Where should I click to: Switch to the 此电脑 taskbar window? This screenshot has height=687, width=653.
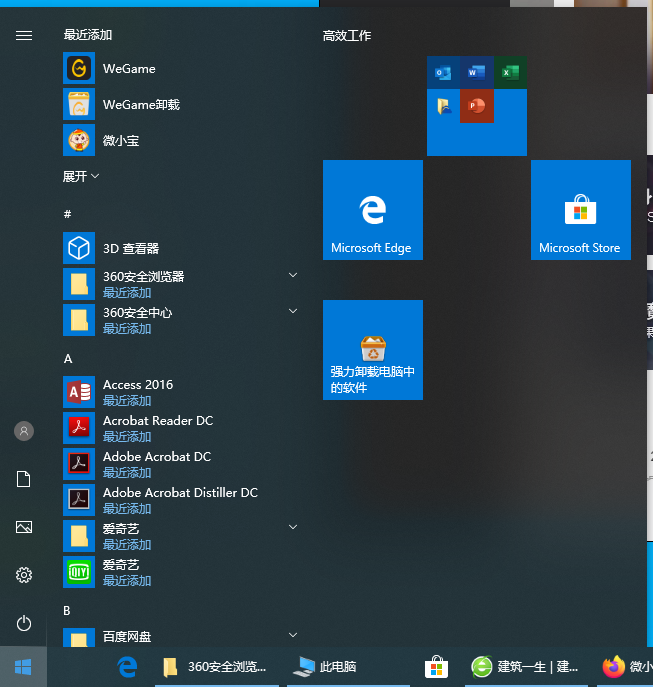pos(348,667)
